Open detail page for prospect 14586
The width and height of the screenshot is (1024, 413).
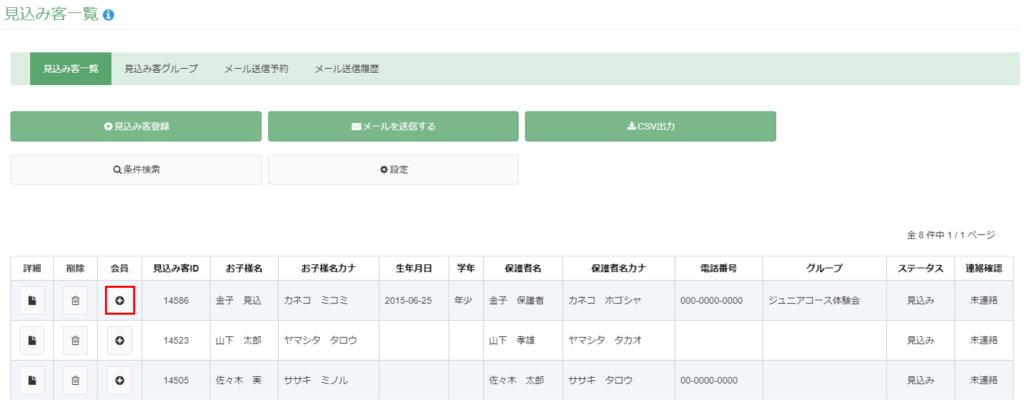[x=32, y=301]
